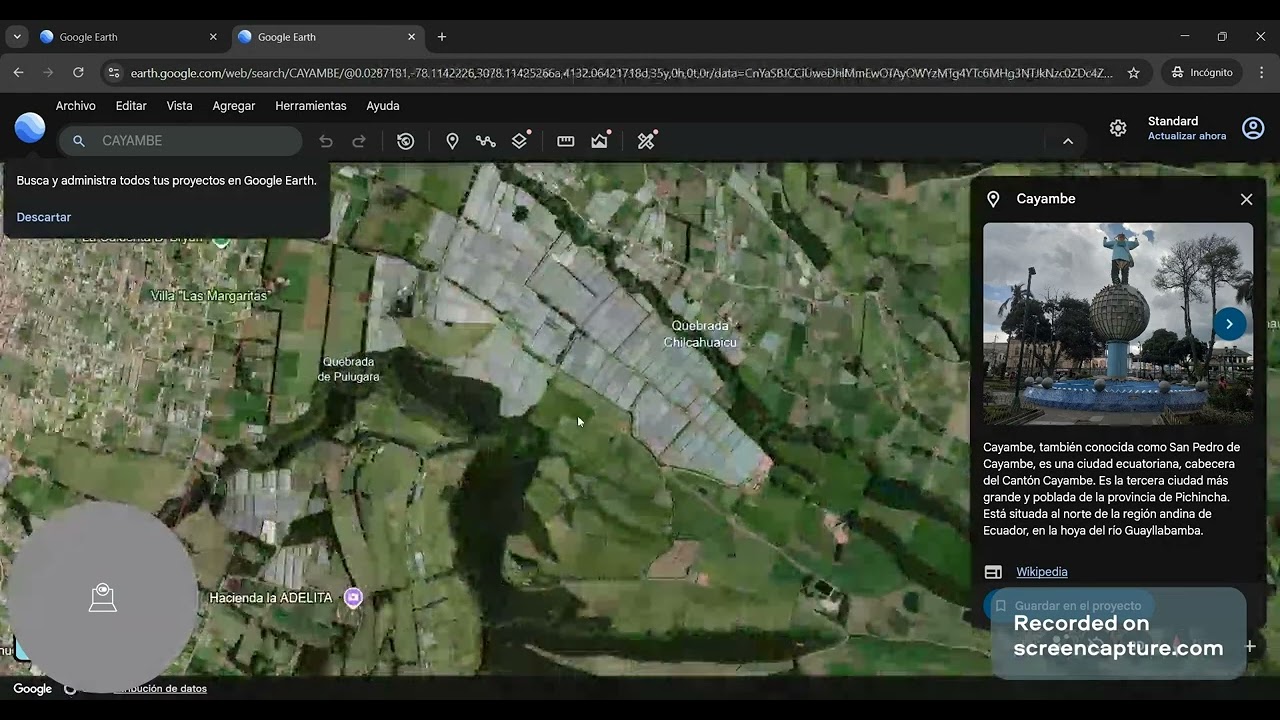Click the Cayambe location pin icon

[x=993, y=199]
